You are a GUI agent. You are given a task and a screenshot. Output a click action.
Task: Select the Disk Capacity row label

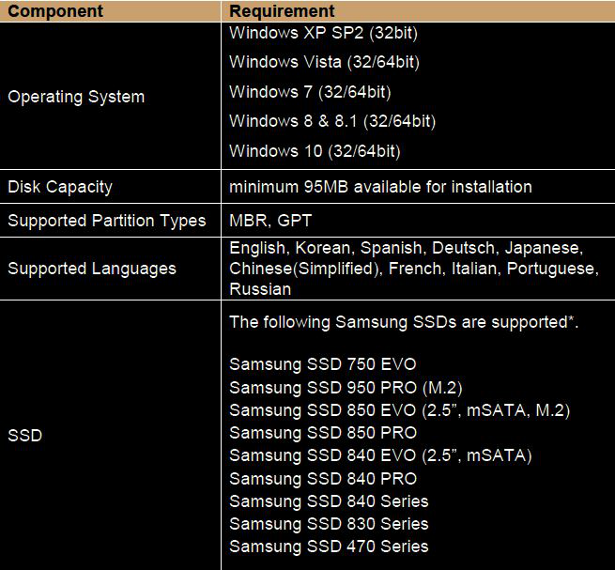tap(60, 187)
